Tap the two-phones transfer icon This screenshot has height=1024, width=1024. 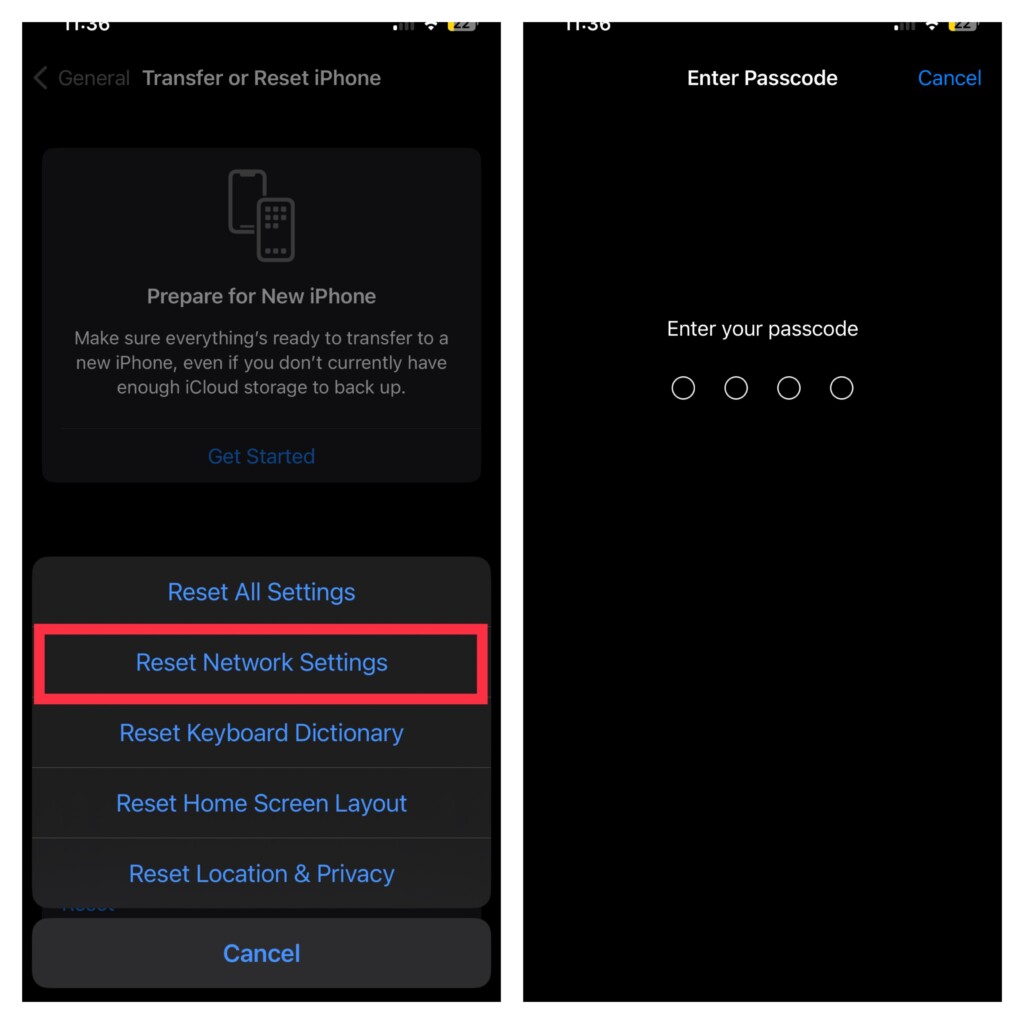click(261, 215)
